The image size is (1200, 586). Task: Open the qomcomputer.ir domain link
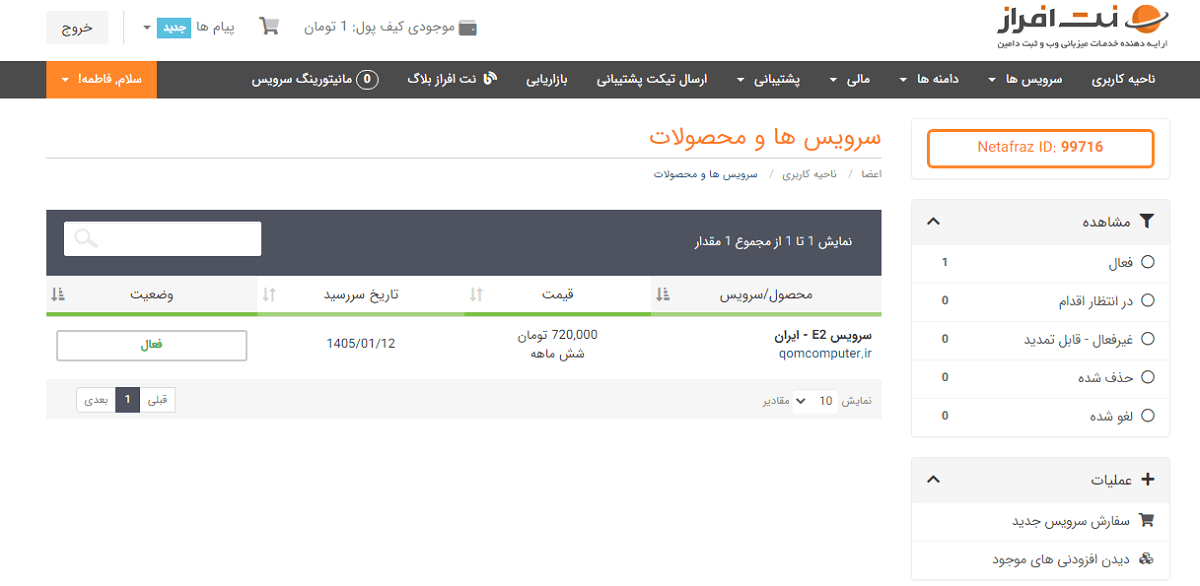coord(824,353)
